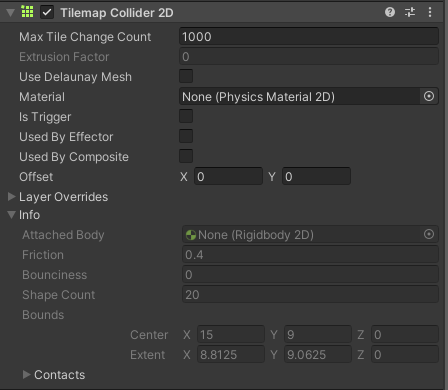The width and height of the screenshot is (448, 390).
Task: Check the Used By Composite option
Action: point(186,156)
